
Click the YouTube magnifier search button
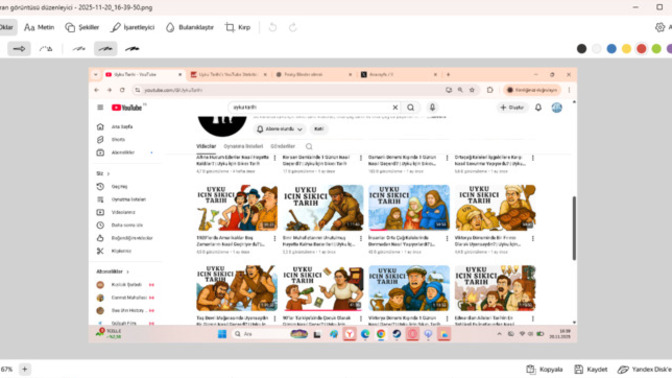pyautogui.click(x=411, y=108)
